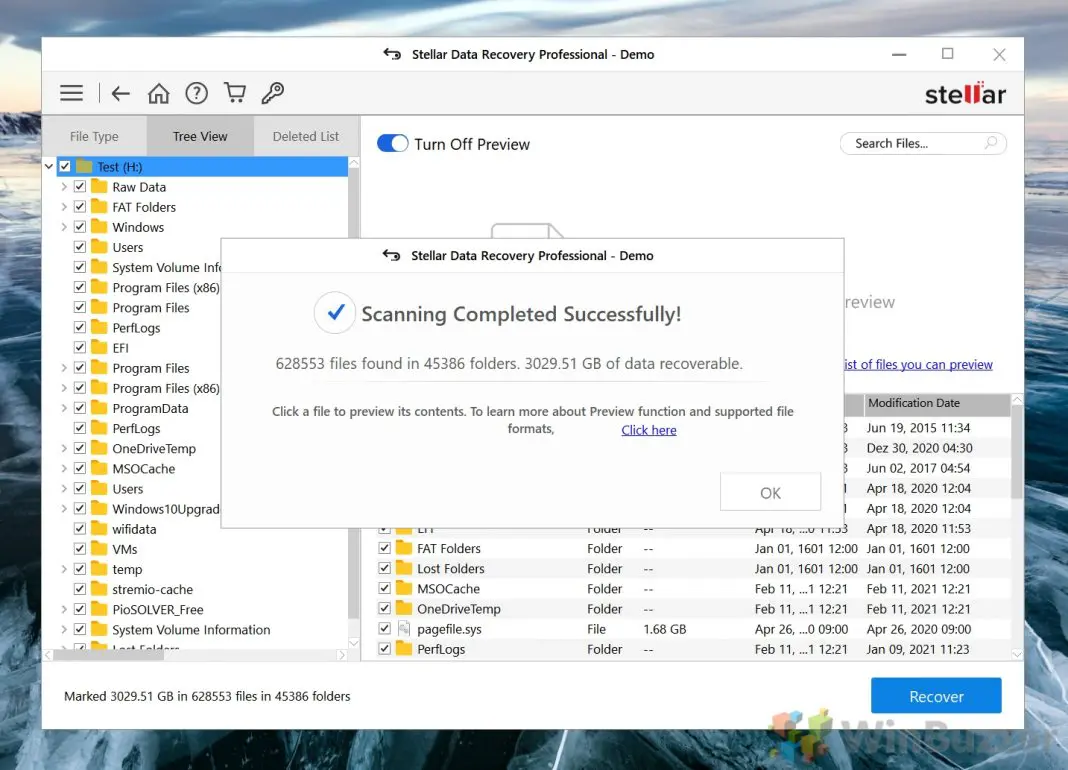Go back with the back arrow

(x=121, y=93)
